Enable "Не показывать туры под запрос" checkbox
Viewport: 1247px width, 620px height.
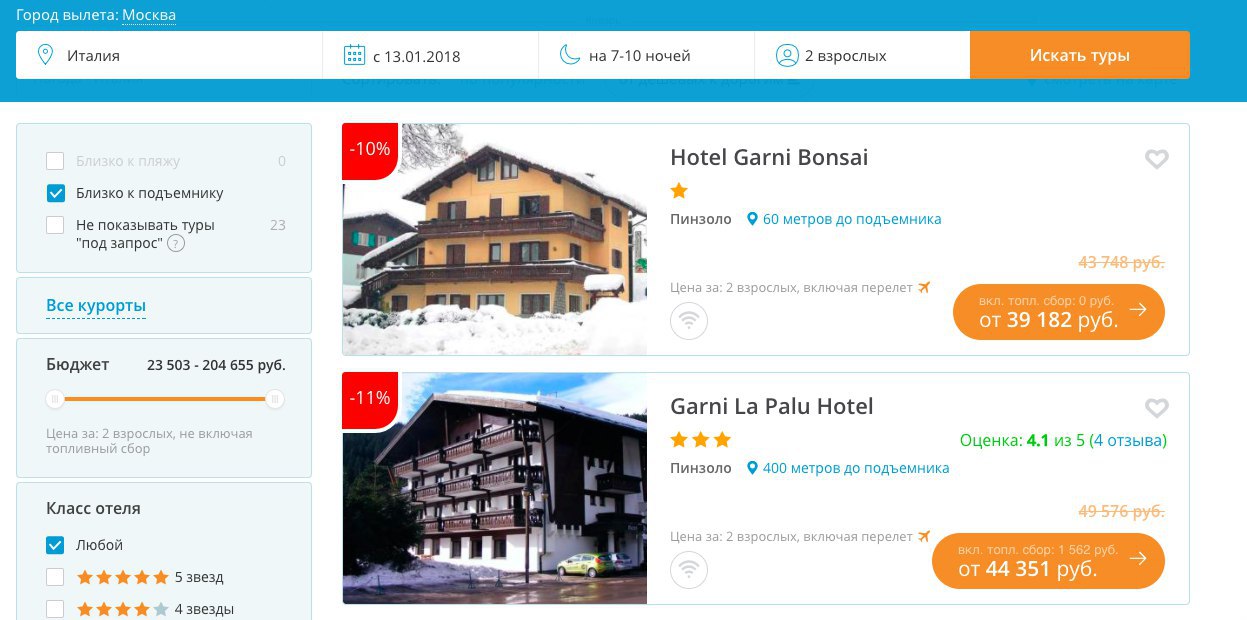pos(55,225)
